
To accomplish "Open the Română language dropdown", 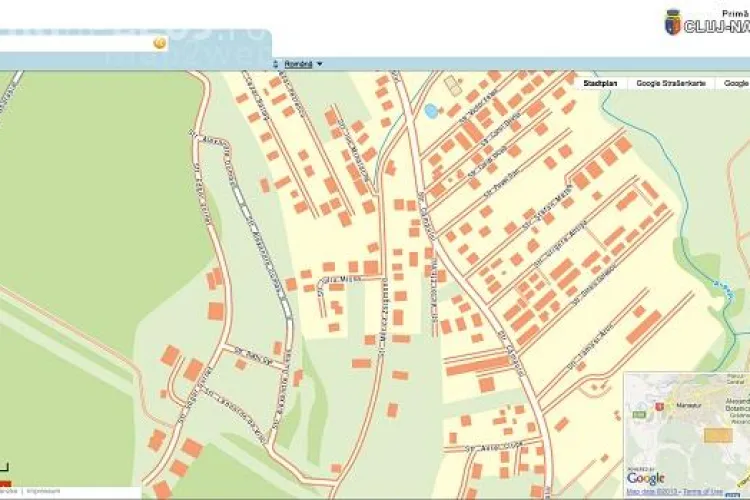I will coord(298,64).
